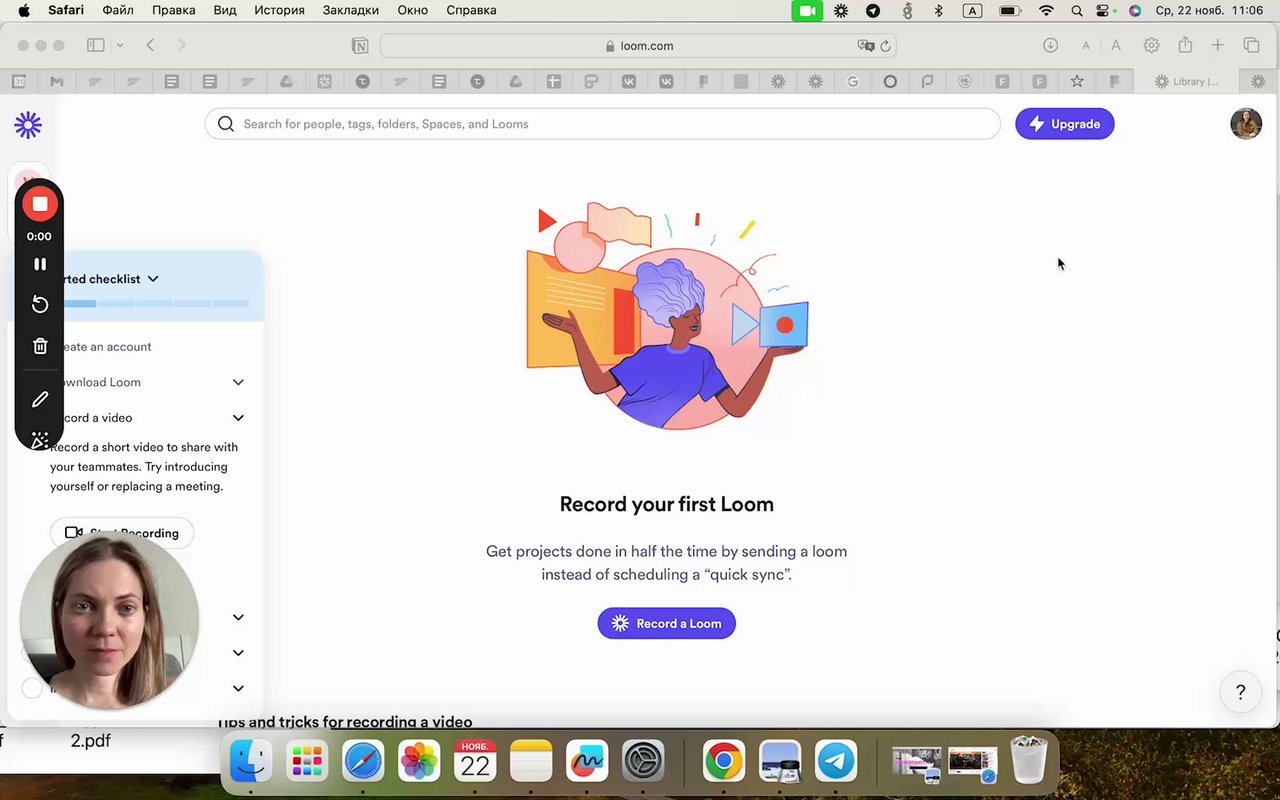This screenshot has height=800, width=1280.
Task: Open Safari downloads icon
Action: pos(1050,45)
